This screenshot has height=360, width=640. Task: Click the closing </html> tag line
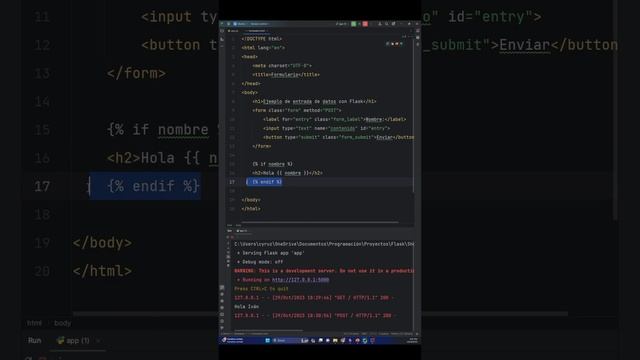tap(251, 209)
